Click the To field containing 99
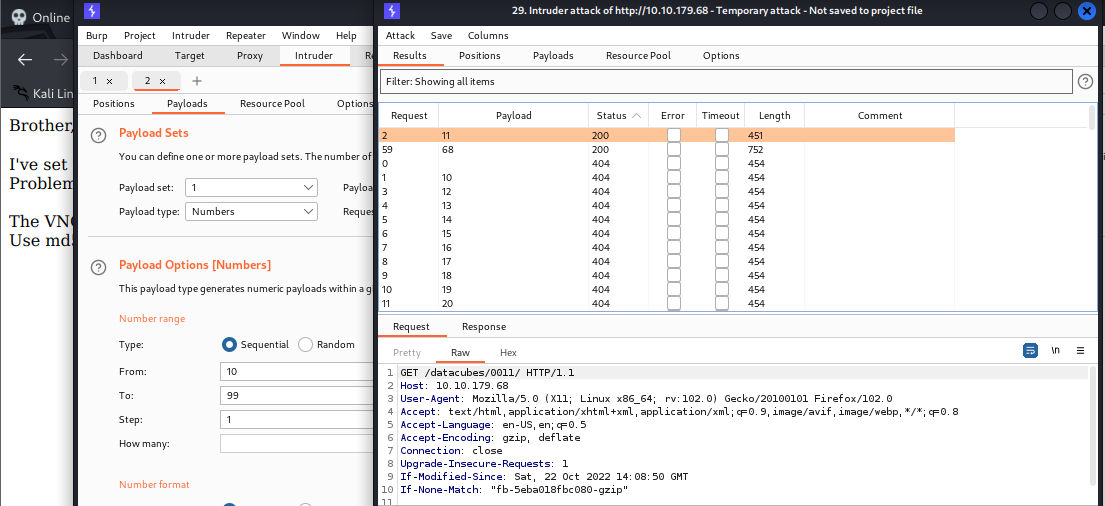This screenshot has width=1105, height=506. coord(297,395)
